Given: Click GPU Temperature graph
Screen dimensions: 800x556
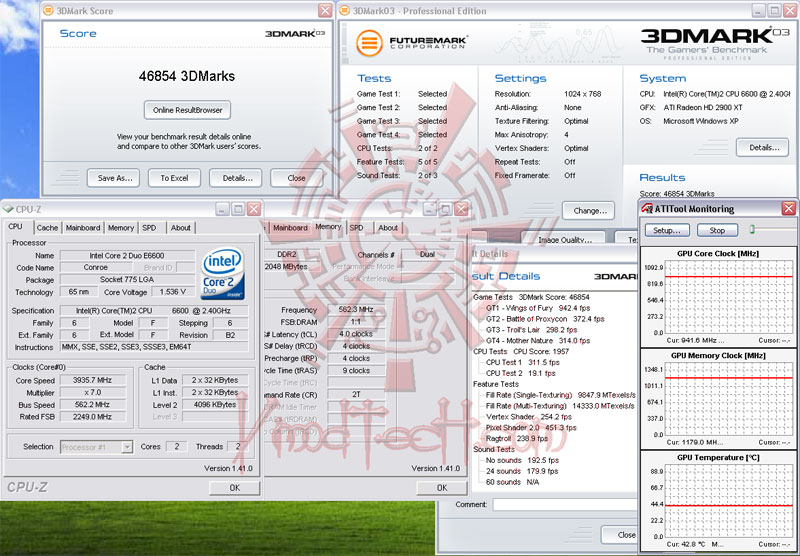Looking at the screenshot, I should pyautogui.click(x=729, y=501).
